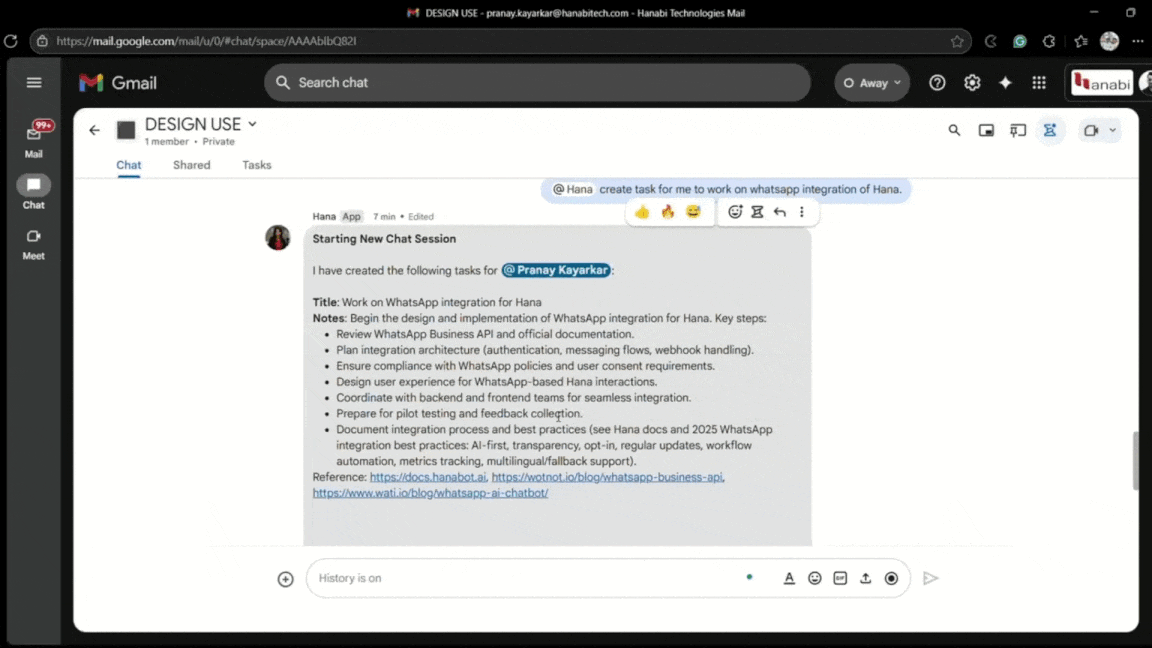The image size is (1152, 648).
Task: Toggle chat history with the hourglass icon
Action: pyautogui.click(x=1050, y=130)
